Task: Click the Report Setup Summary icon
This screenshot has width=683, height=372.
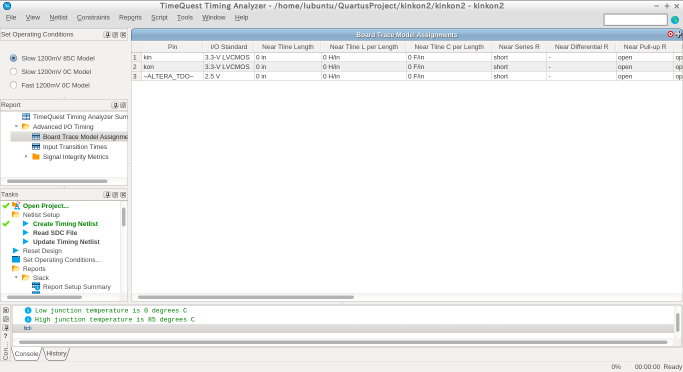Action: tap(36, 287)
